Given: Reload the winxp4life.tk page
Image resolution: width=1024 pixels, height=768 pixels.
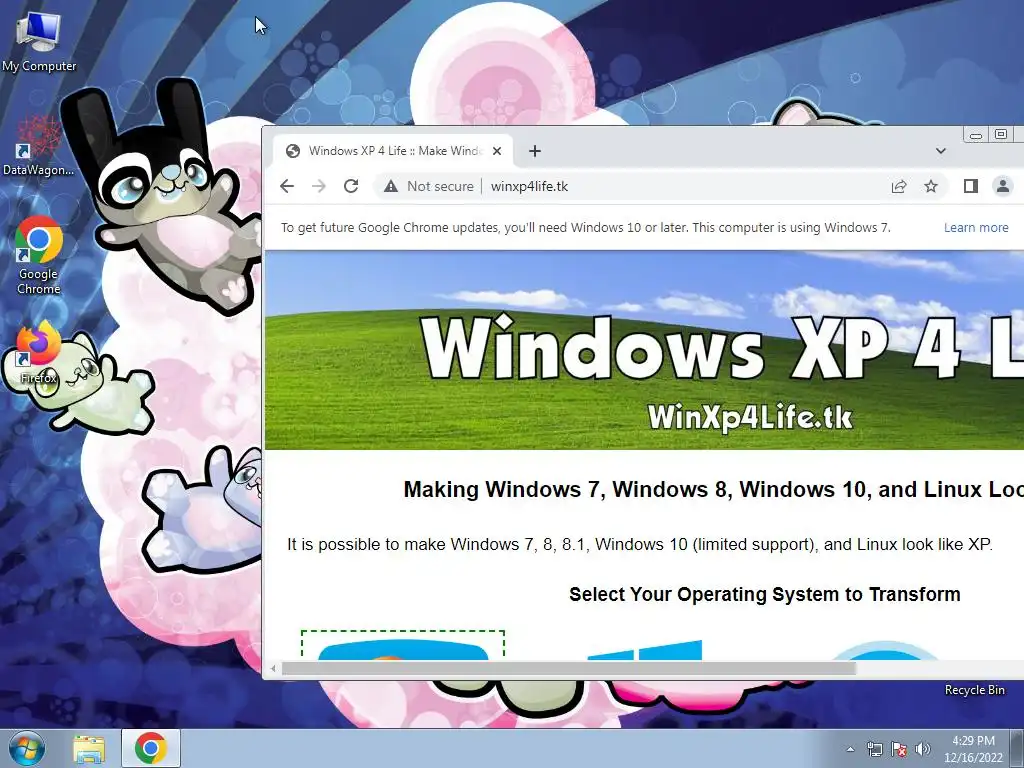Looking at the screenshot, I should click(x=351, y=186).
